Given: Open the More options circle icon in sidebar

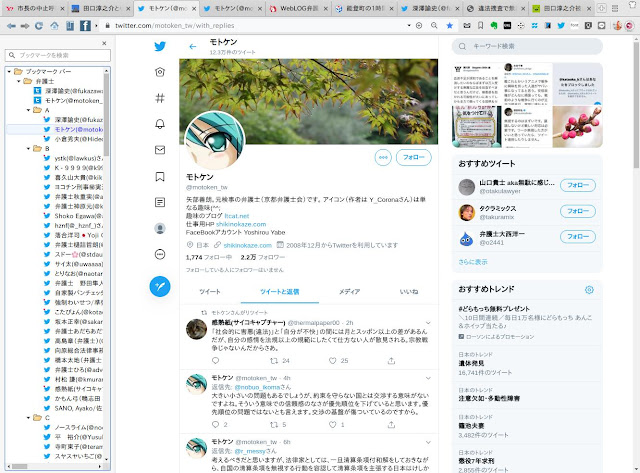Looking at the screenshot, I should 160,254.
